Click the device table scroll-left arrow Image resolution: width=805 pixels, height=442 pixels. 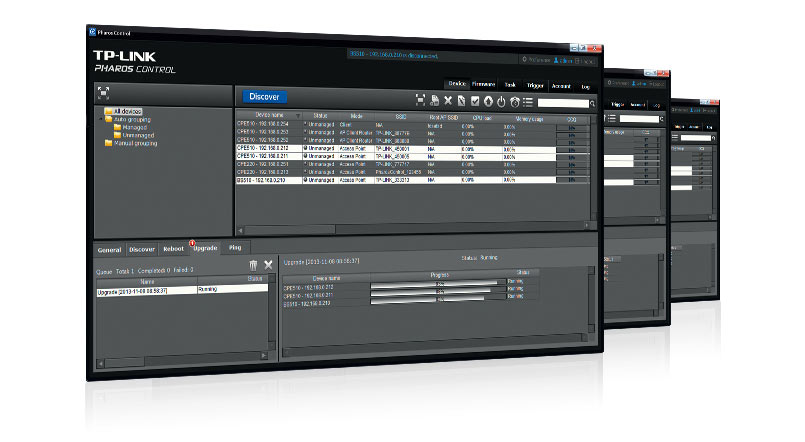240,229
